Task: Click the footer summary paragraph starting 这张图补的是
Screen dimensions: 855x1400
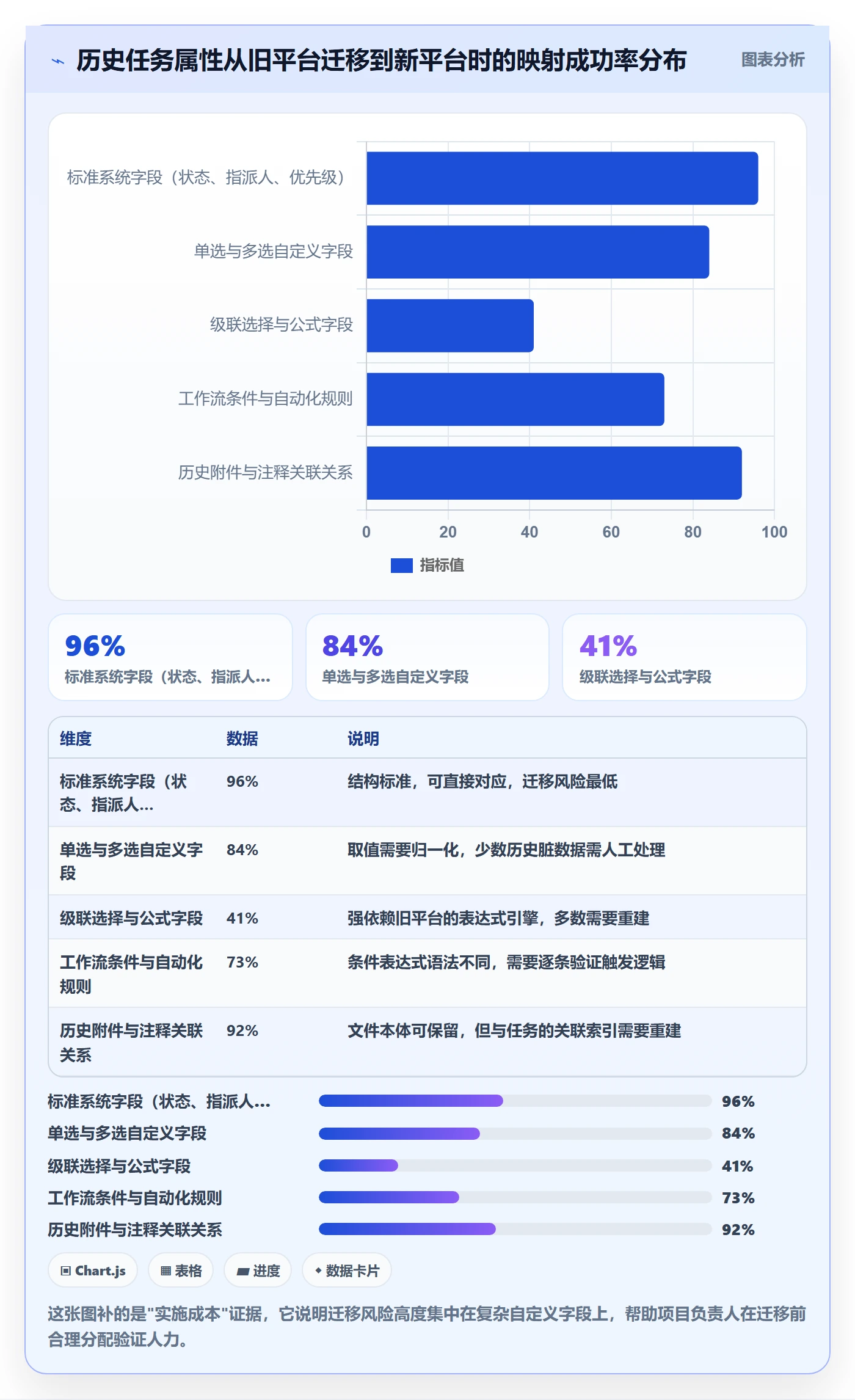Action: click(x=427, y=1326)
